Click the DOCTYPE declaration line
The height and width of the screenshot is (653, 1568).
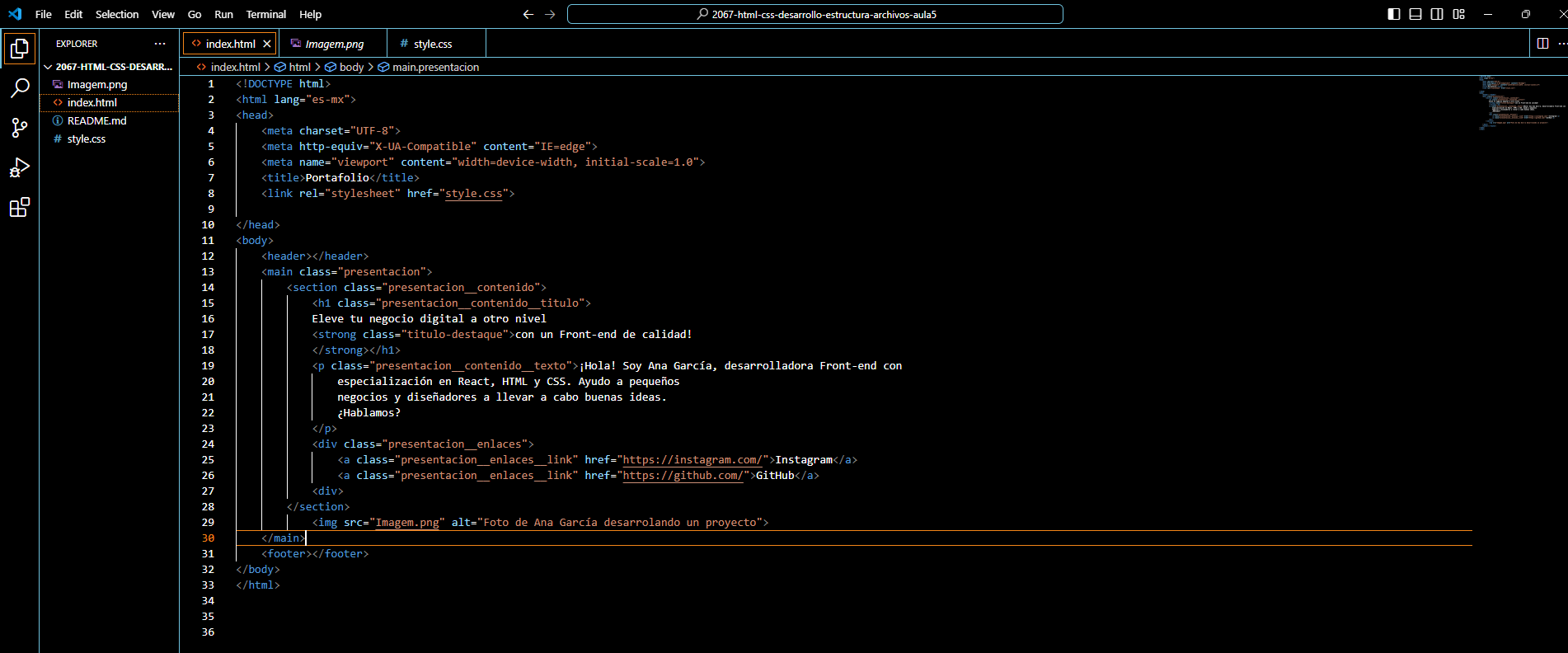[284, 83]
